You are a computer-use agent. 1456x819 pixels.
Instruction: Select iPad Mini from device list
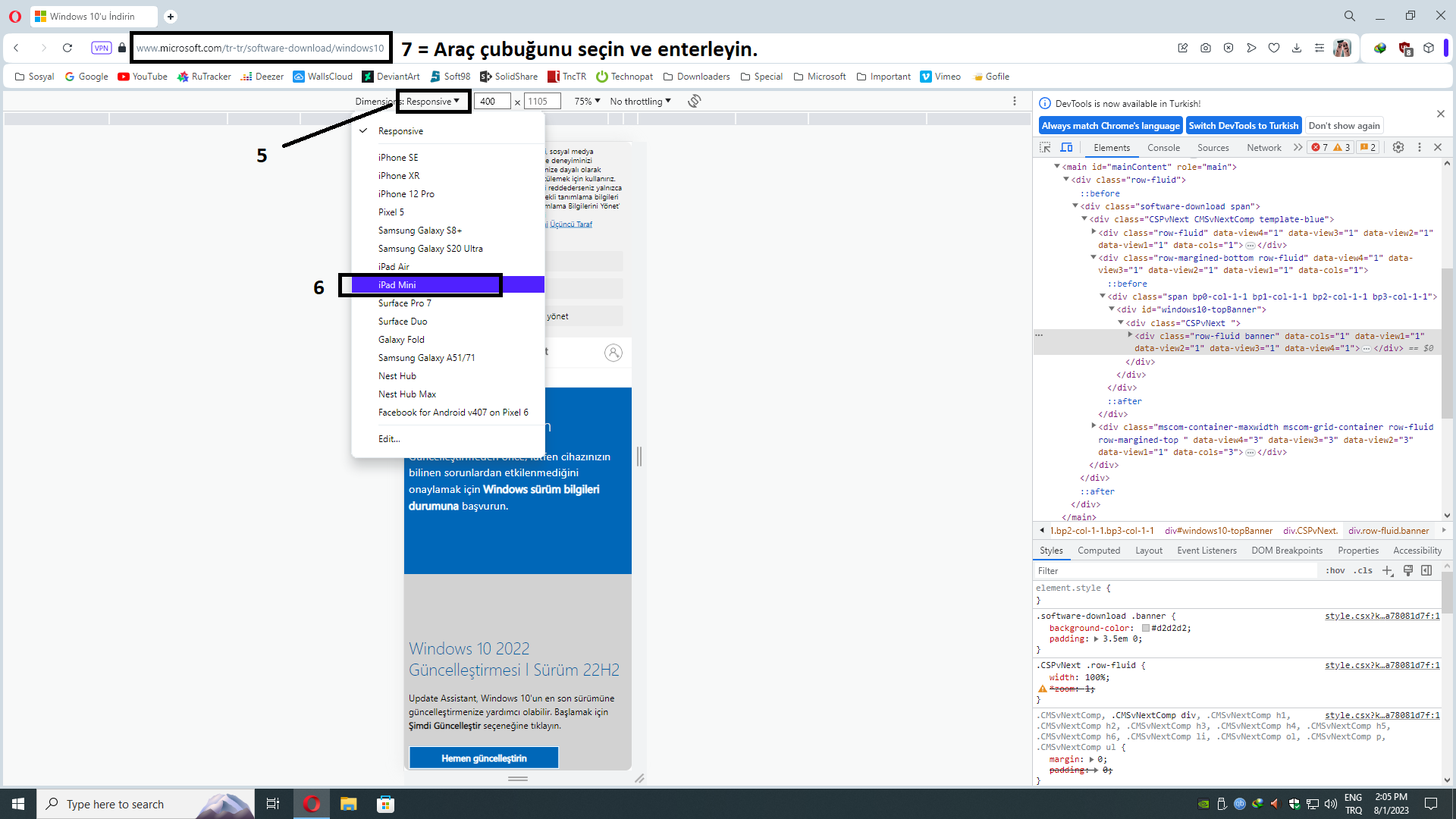coord(397,285)
